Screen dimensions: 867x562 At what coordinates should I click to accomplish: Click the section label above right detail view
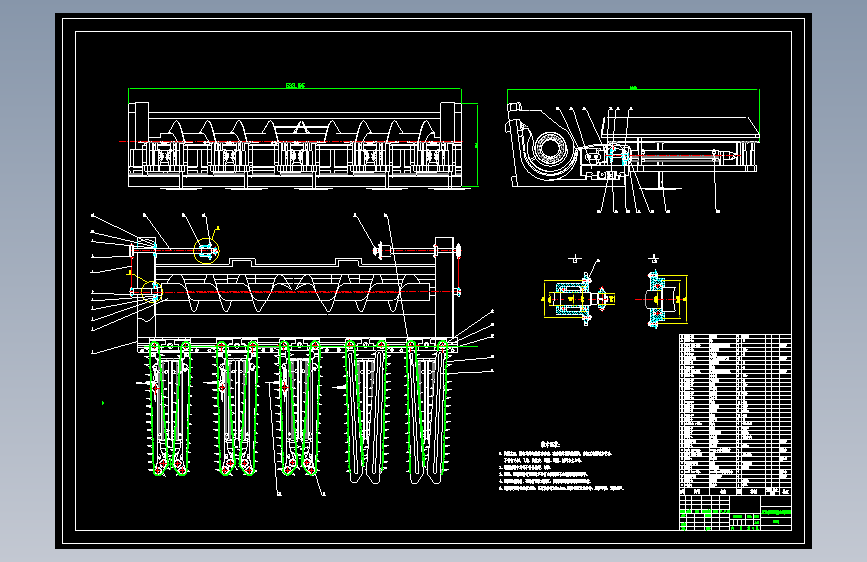tap(654, 258)
